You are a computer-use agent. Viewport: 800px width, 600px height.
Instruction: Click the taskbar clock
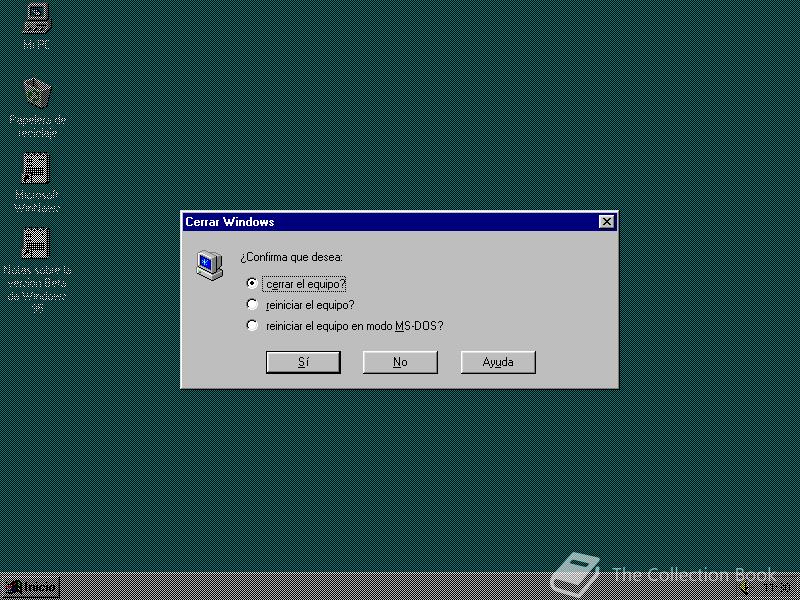click(777, 588)
